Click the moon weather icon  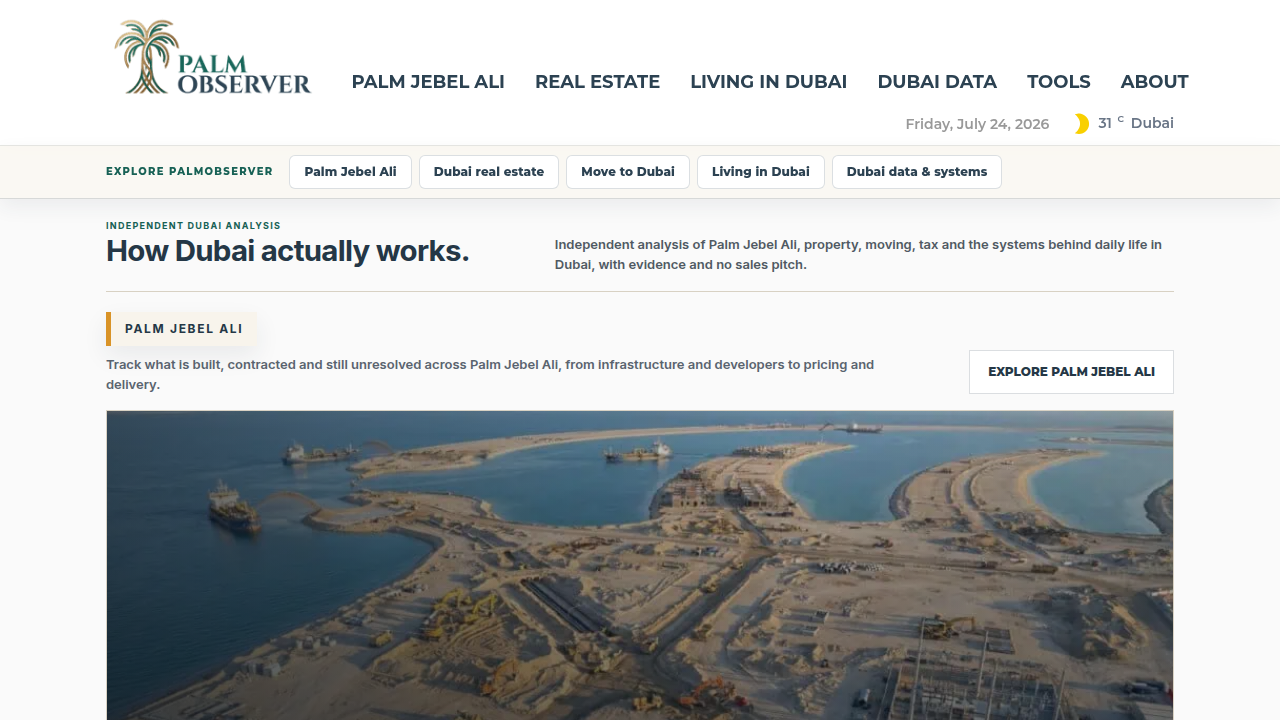1081,124
